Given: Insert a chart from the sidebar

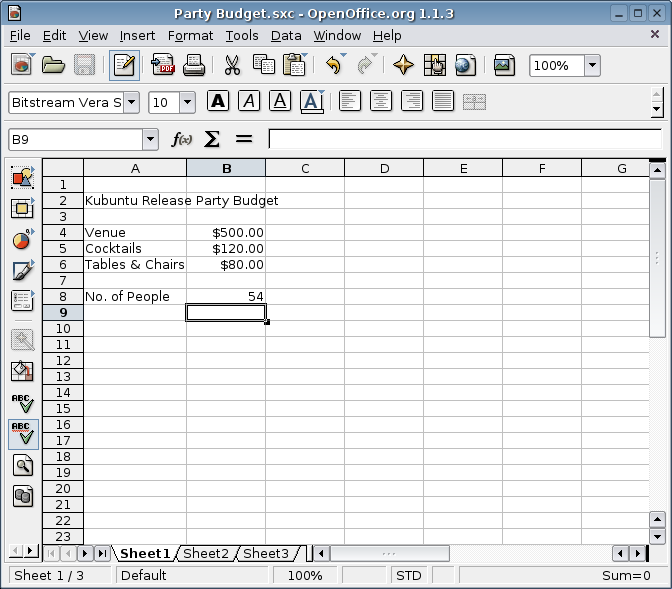Looking at the screenshot, I should (x=22, y=239).
